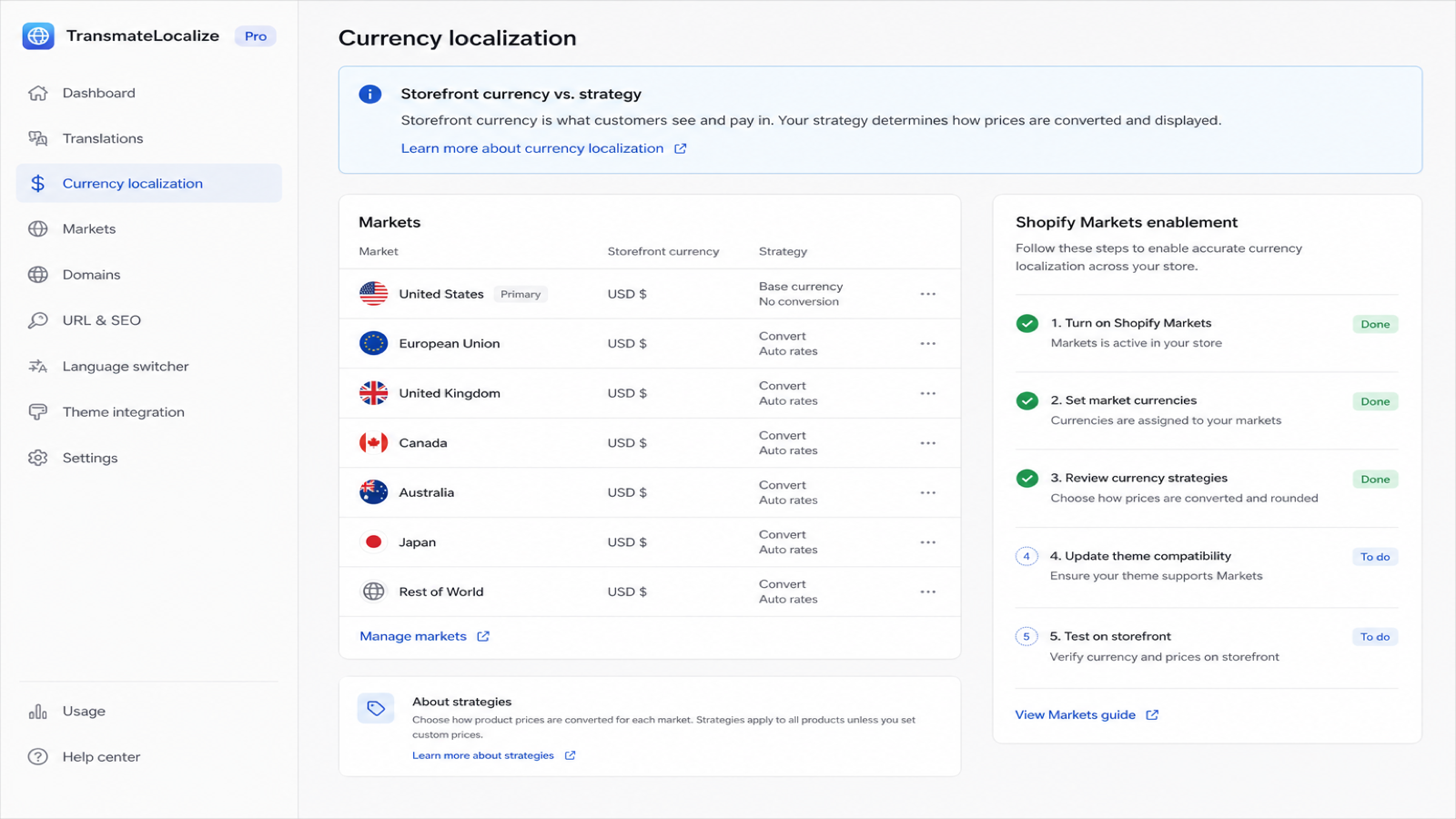Screen dimensions: 1456x819
Task: Click the Help center question mark icon
Action: pos(37,757)
